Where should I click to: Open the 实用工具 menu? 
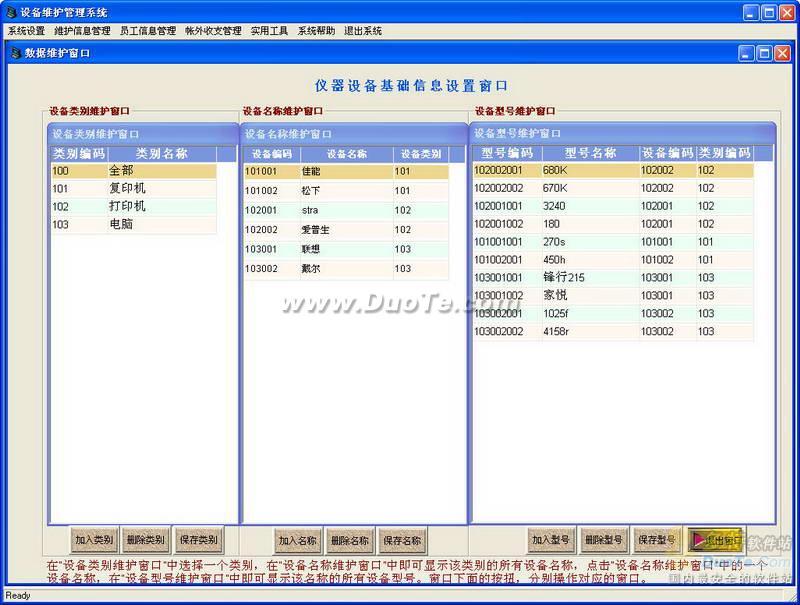pyautogui.click(x=269, y=31)
